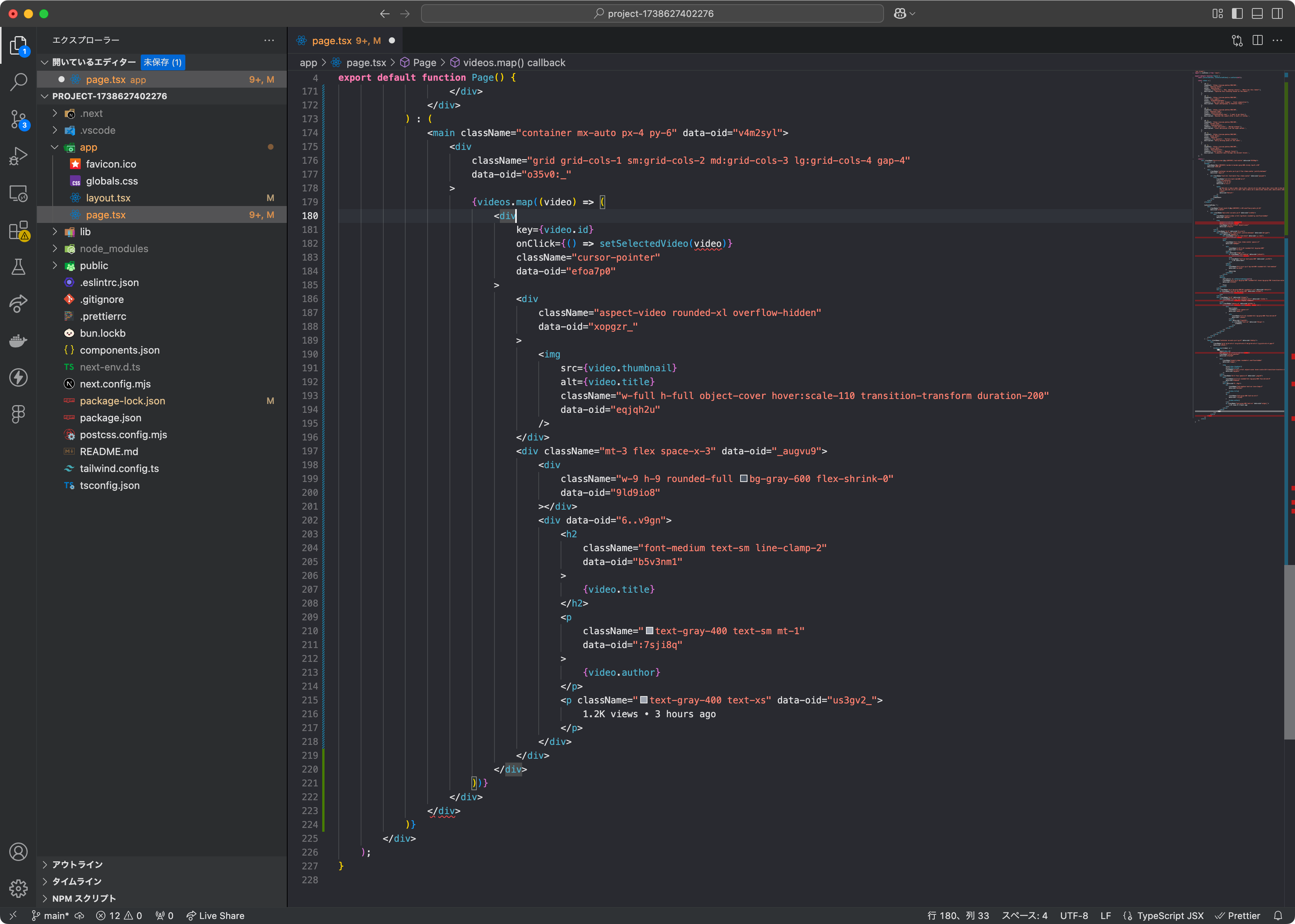1295x924 pixels.
Task: Toggle the bottom panel visibility
Action: [x=1257, y=14]
